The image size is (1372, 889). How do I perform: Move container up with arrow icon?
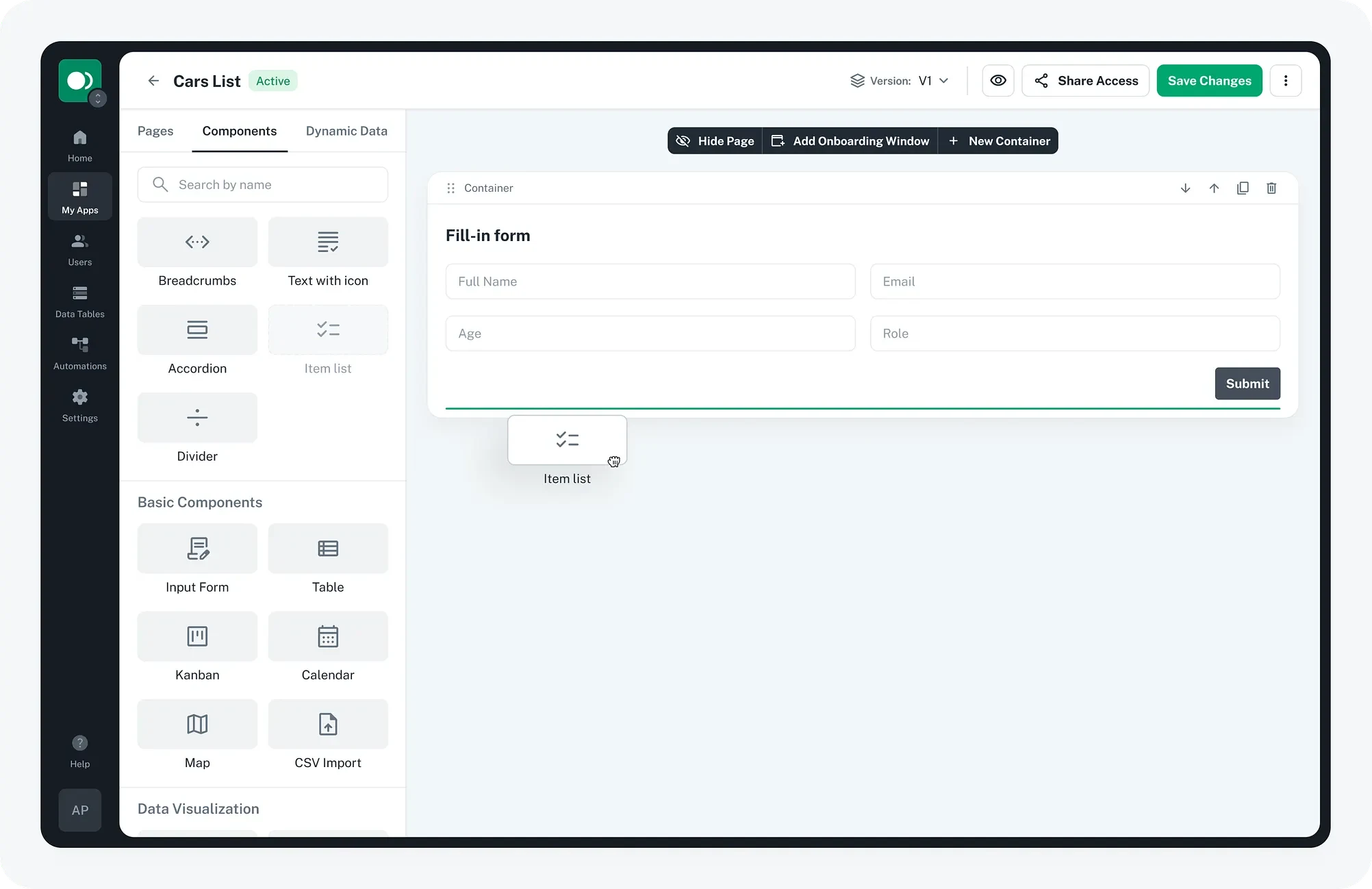(x=1214, y=188)
